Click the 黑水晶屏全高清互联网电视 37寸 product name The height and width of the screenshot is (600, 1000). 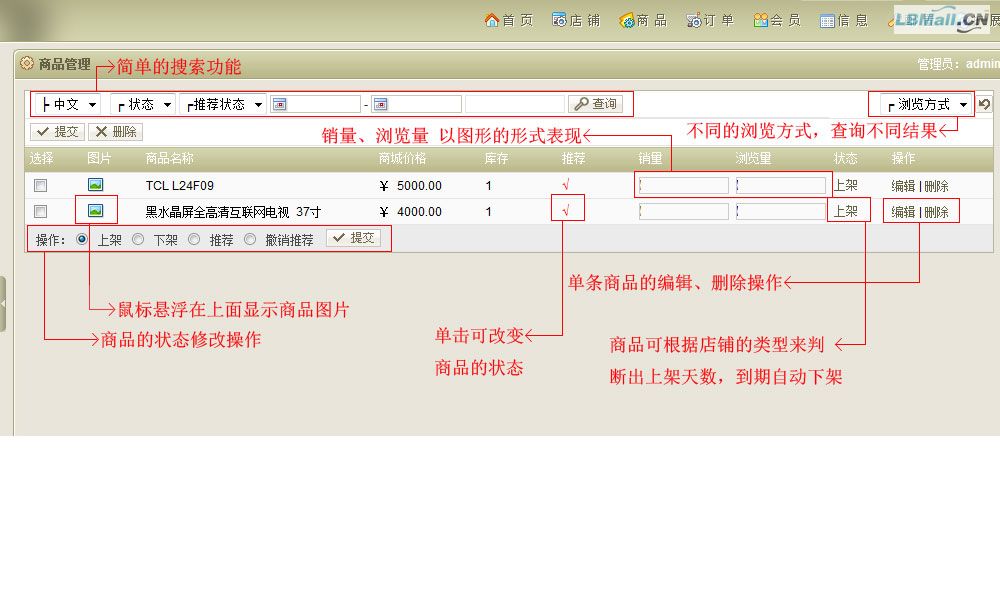233,212
